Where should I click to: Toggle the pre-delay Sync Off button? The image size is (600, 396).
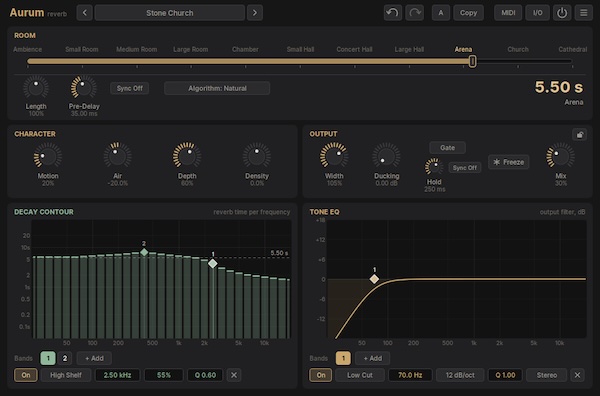pos(130,88)
